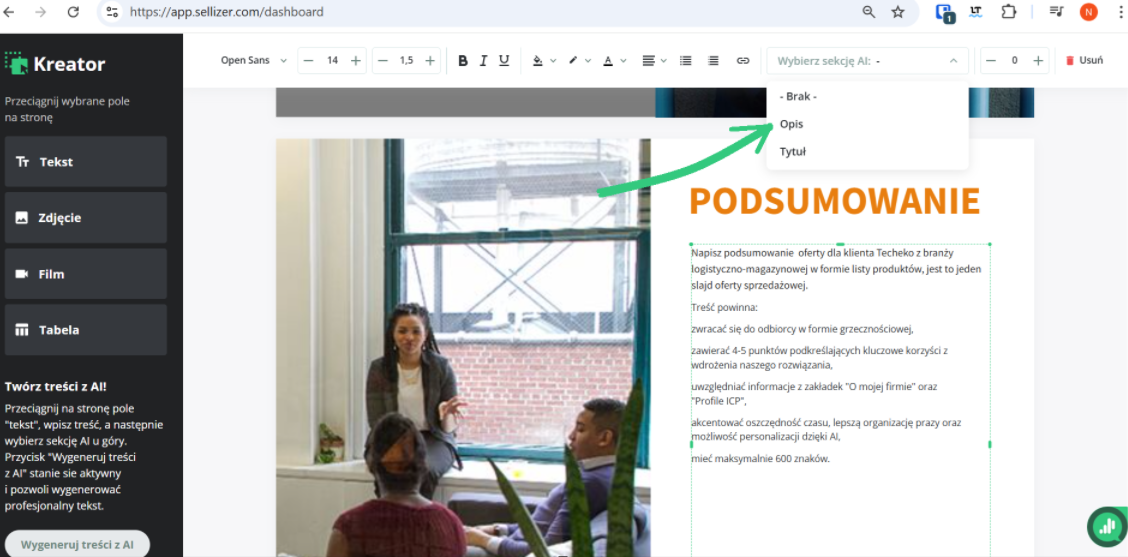The width and height of the screenshot is (1128, 557).
Task: Toggle bold text formatting
Action: [x=463, y=61]
